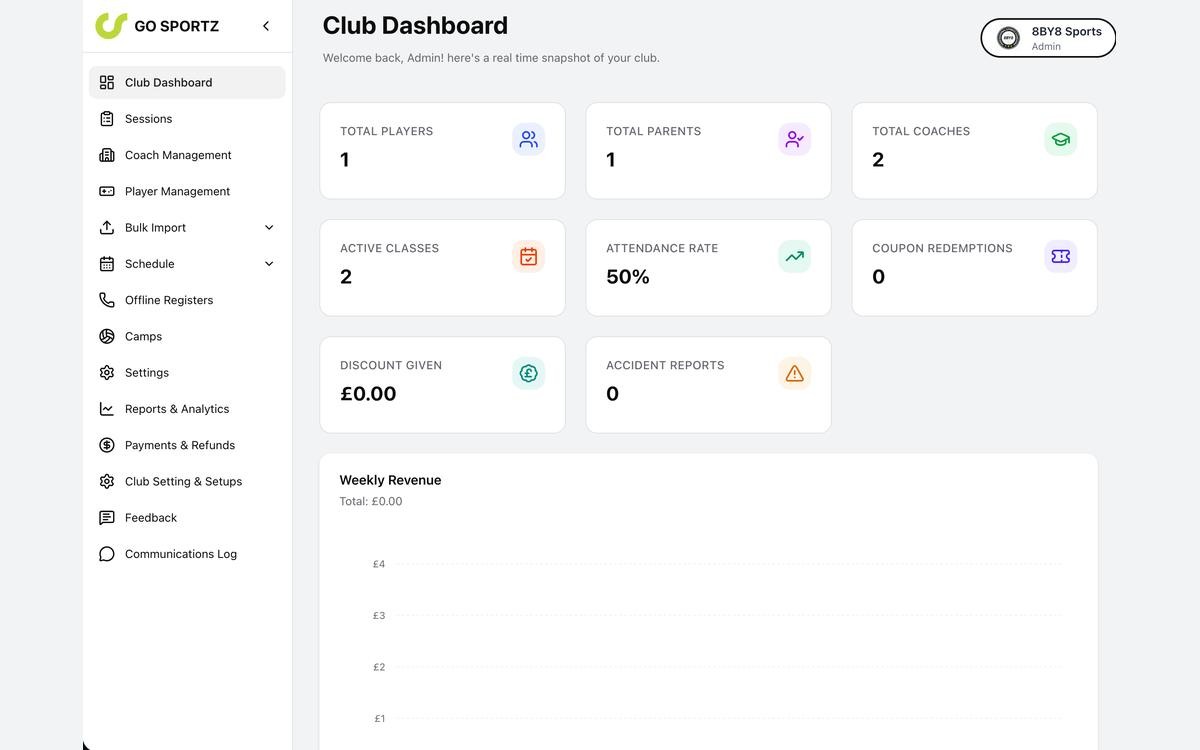The image size is (1200, 750).
Task: Click the Total: £0.00 revenue text
Action: click(x=371, y=502)
